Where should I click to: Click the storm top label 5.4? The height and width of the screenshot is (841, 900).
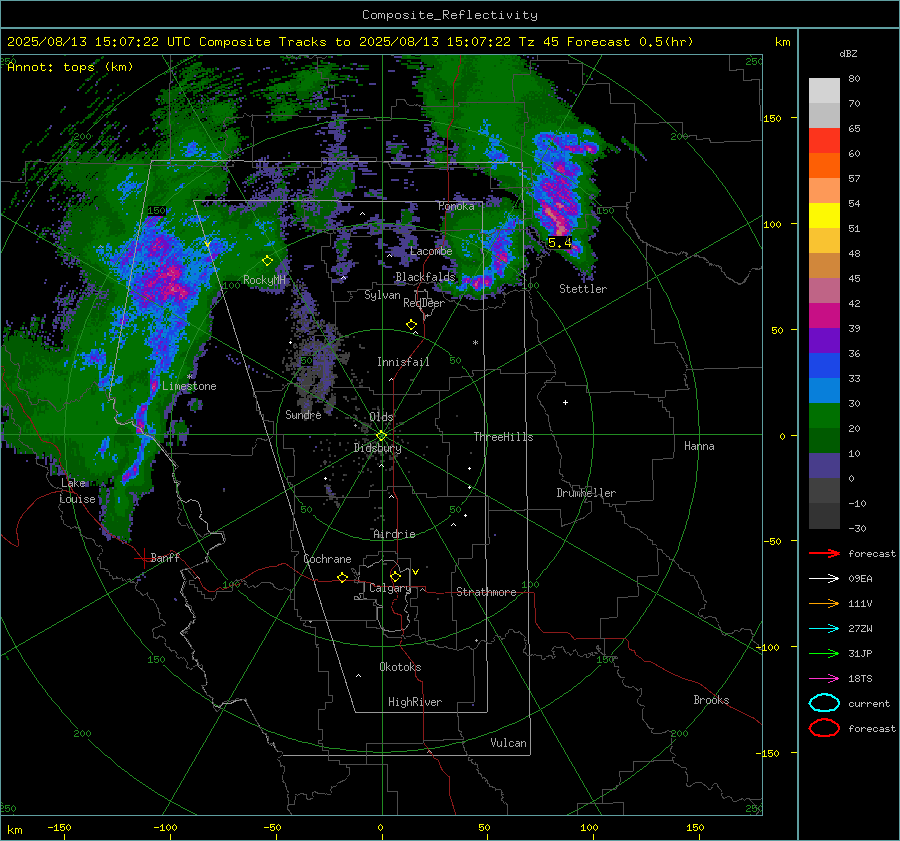click(560, 243)
